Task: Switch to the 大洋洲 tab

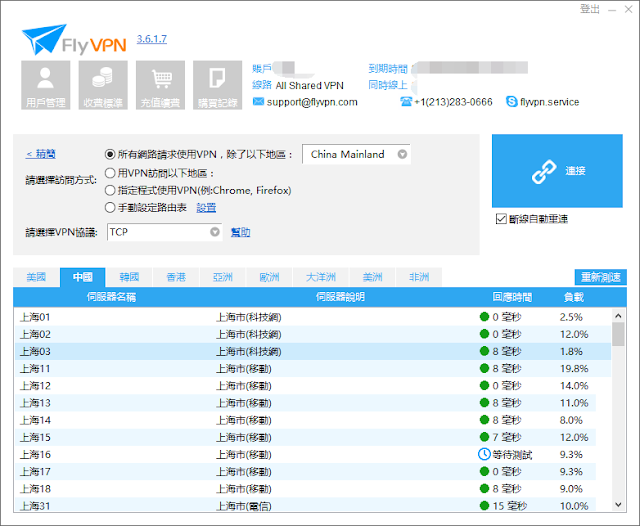Action: tap(321, 277)
